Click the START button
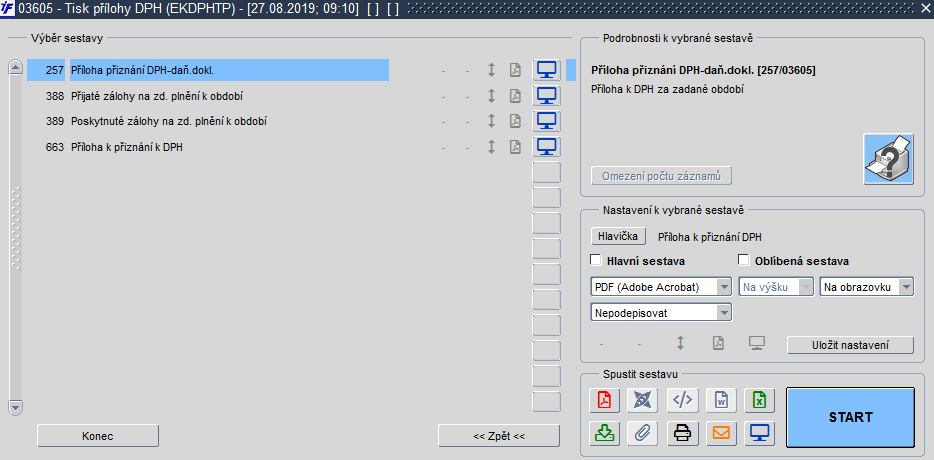 [851, 417]
